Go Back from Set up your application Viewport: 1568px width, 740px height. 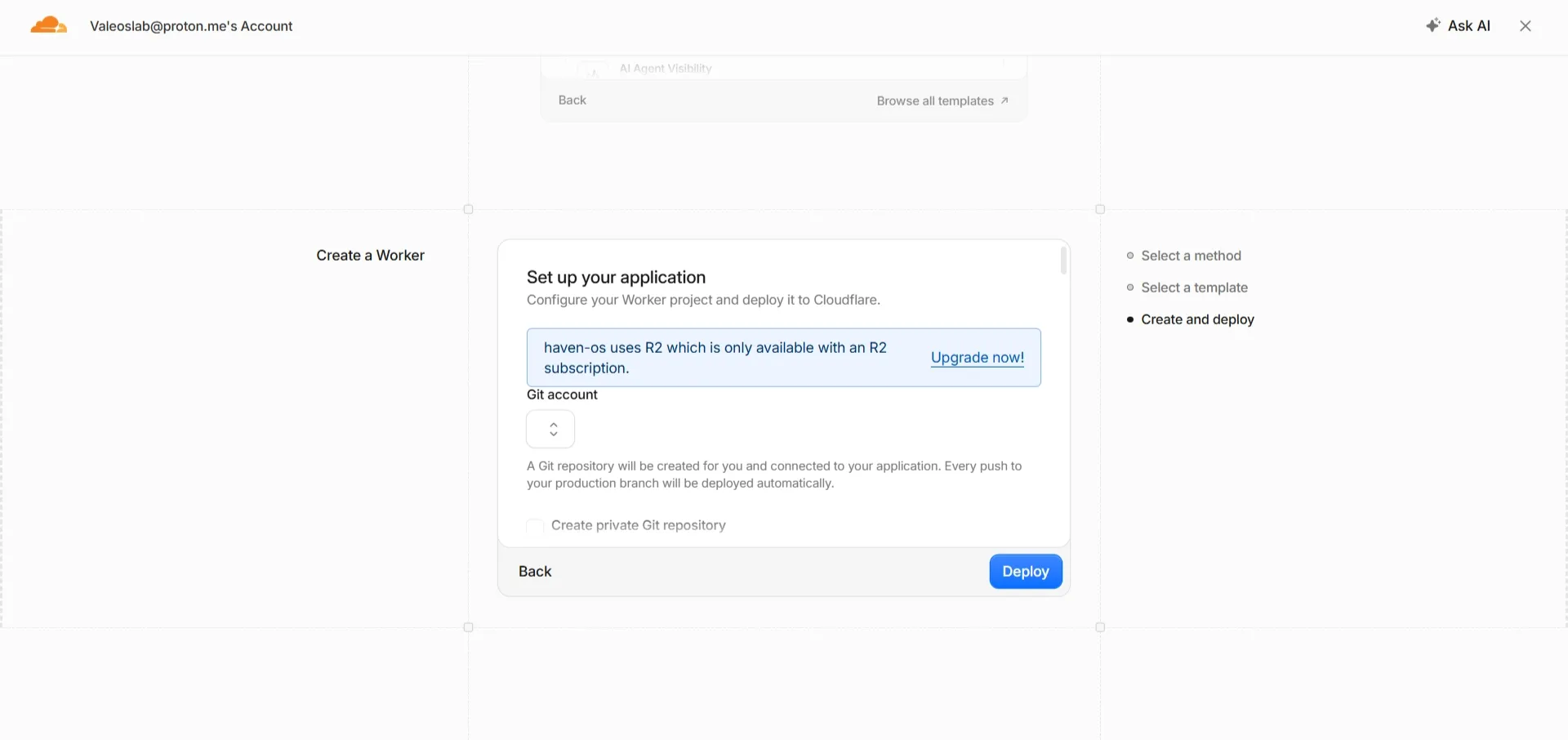535,572
